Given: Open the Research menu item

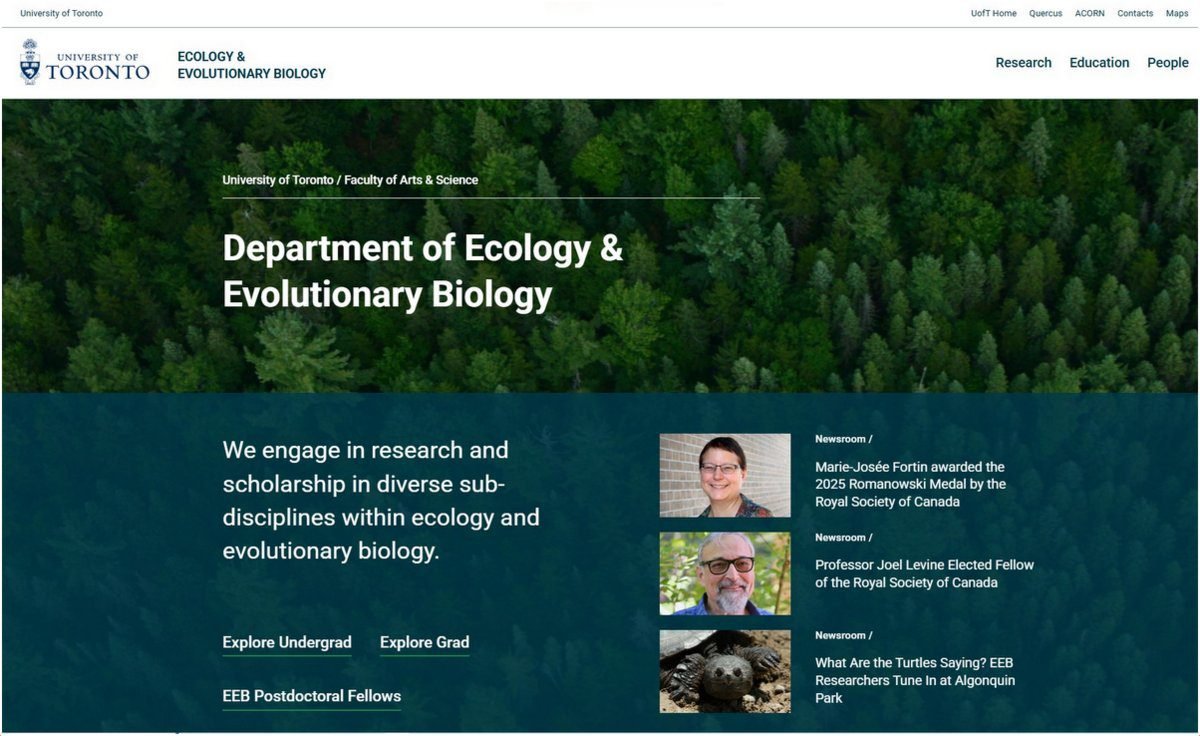Looking at the screenshot, I should tap(1023, 62).
